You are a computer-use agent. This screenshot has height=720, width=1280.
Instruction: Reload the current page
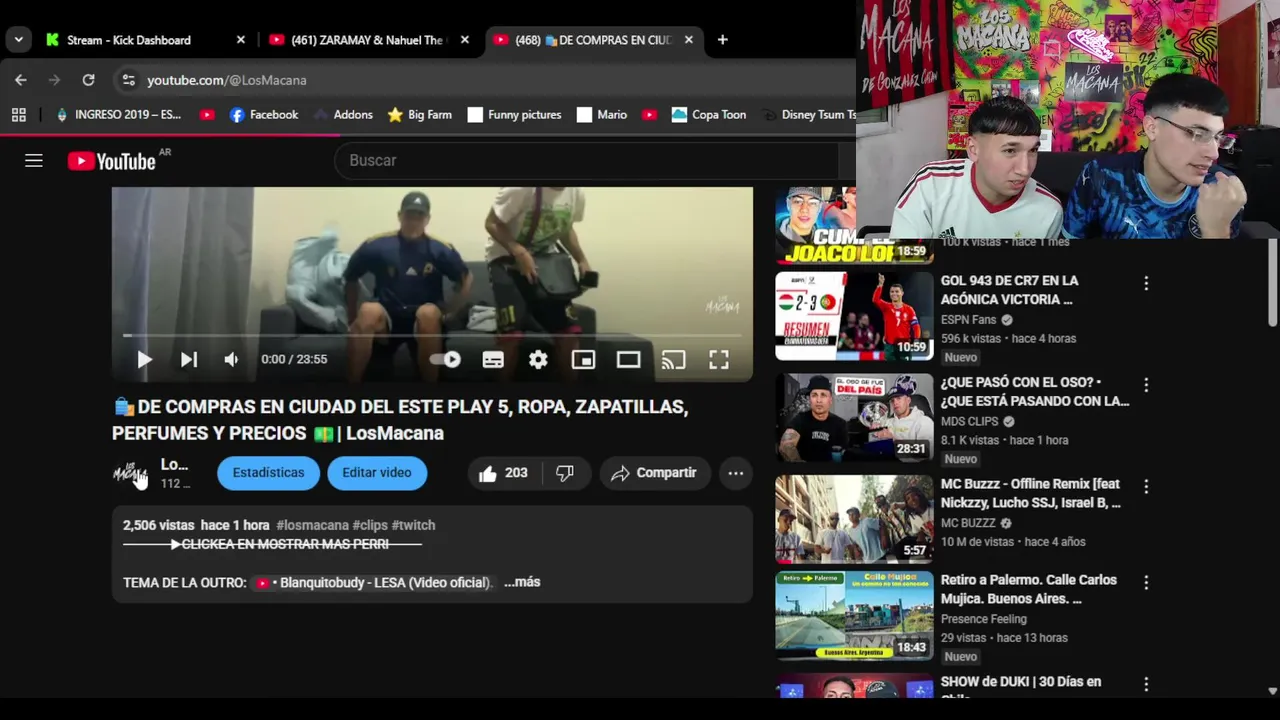coord(88,80)
